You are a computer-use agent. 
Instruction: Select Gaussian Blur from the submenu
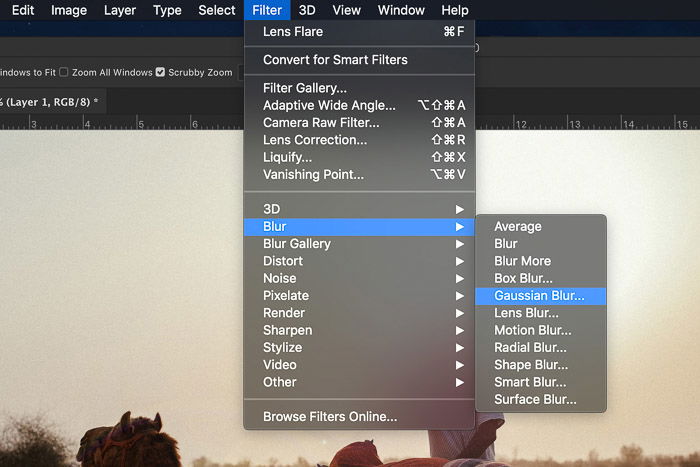pyautogui.click(x=541, y=296)
